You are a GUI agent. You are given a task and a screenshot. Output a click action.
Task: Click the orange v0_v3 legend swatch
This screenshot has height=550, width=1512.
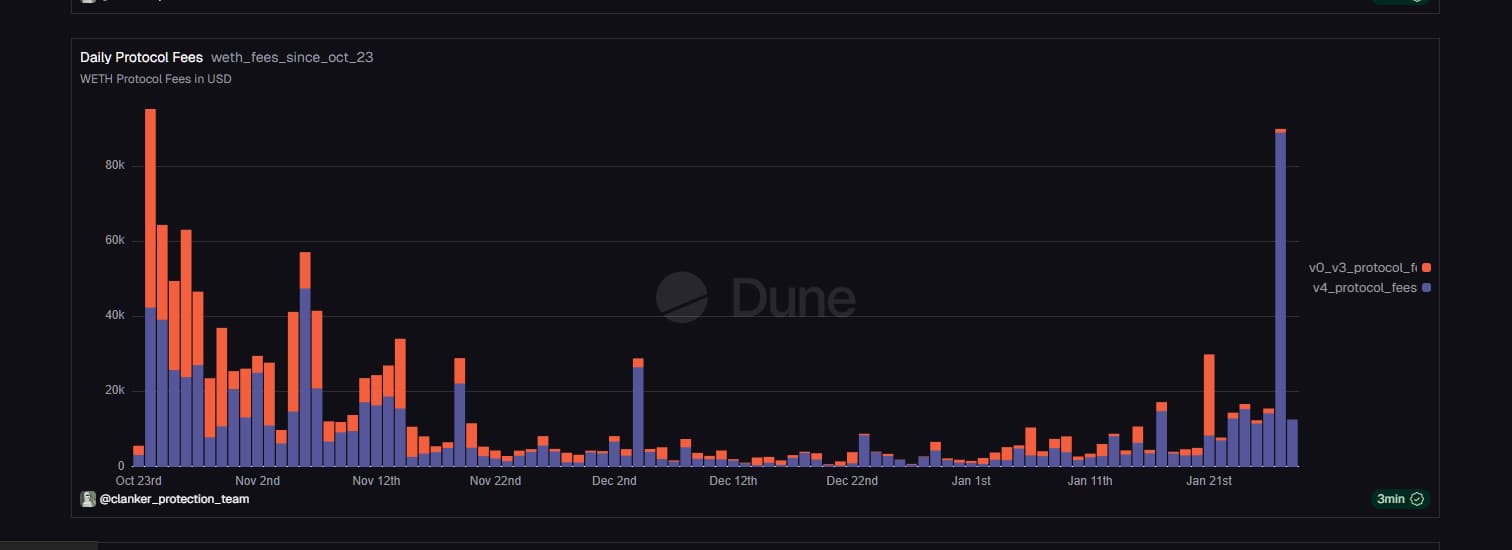[x=1426, y=267]
